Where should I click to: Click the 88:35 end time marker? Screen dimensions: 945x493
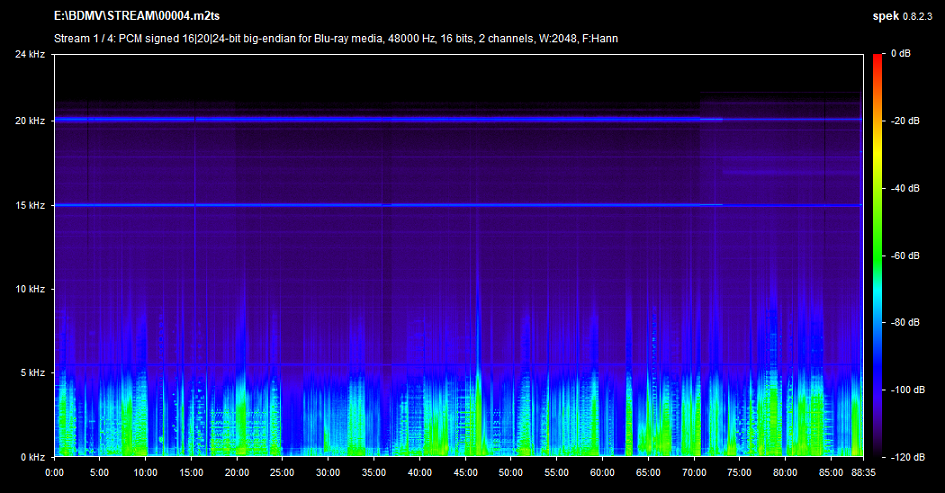[x=861, y=472]
